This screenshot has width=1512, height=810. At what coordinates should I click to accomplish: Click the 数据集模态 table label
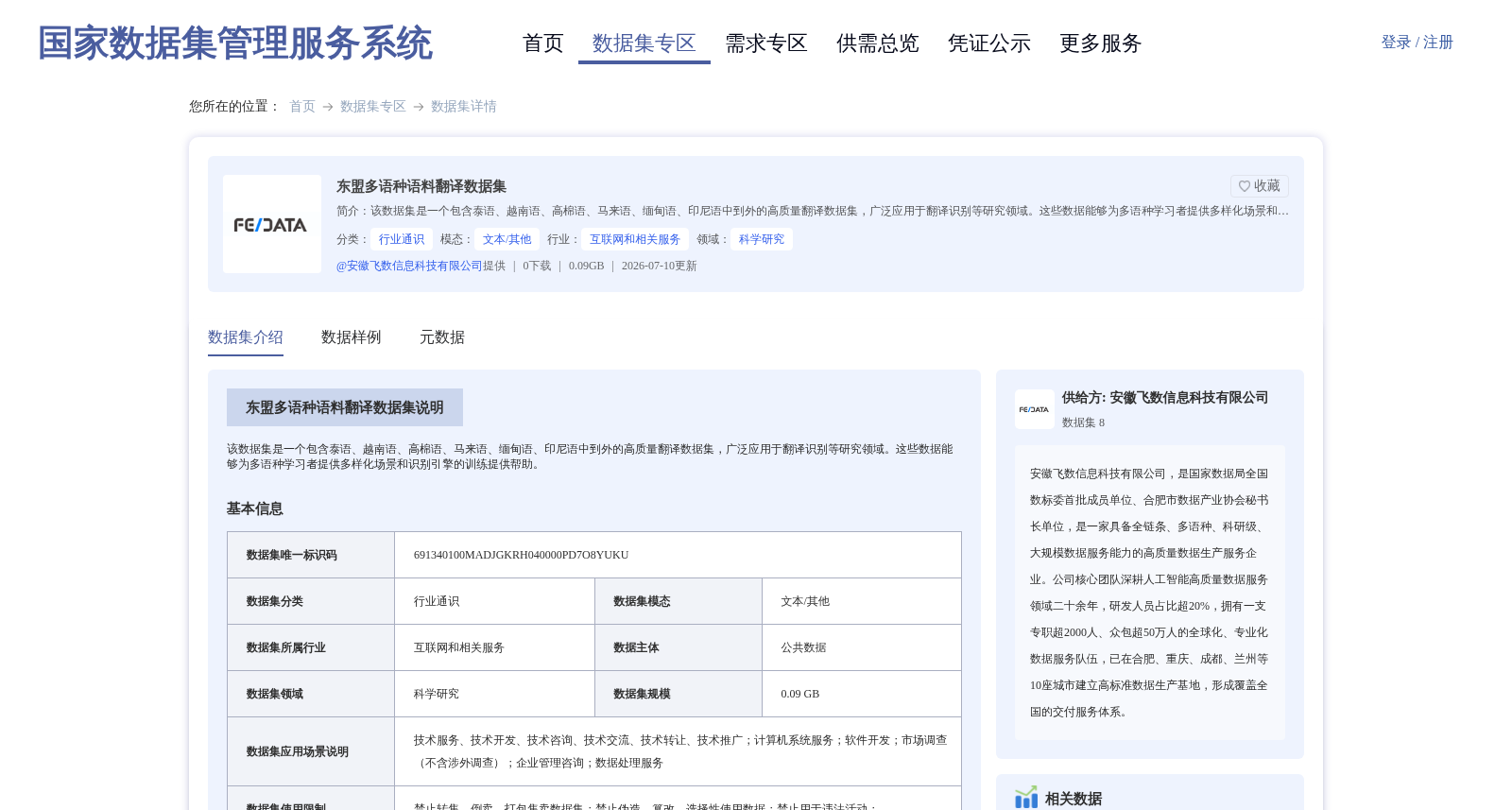[x=643, y=601]
